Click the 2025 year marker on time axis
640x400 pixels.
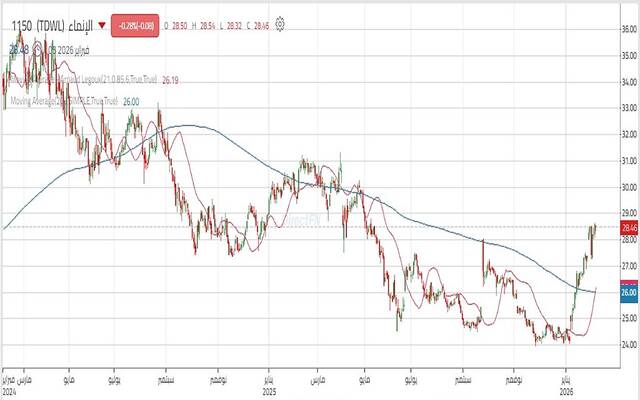point(267,393)
